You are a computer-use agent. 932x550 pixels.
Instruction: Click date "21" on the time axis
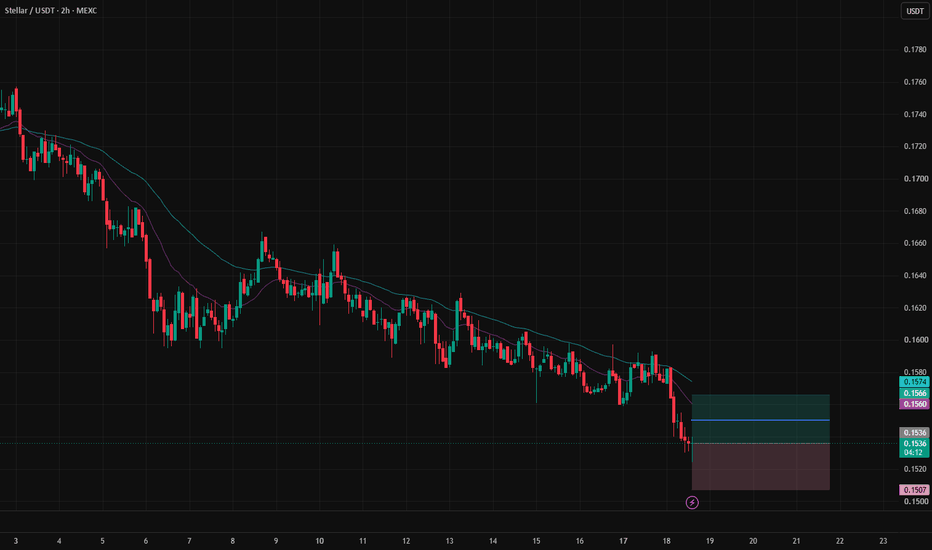(796, 541)
